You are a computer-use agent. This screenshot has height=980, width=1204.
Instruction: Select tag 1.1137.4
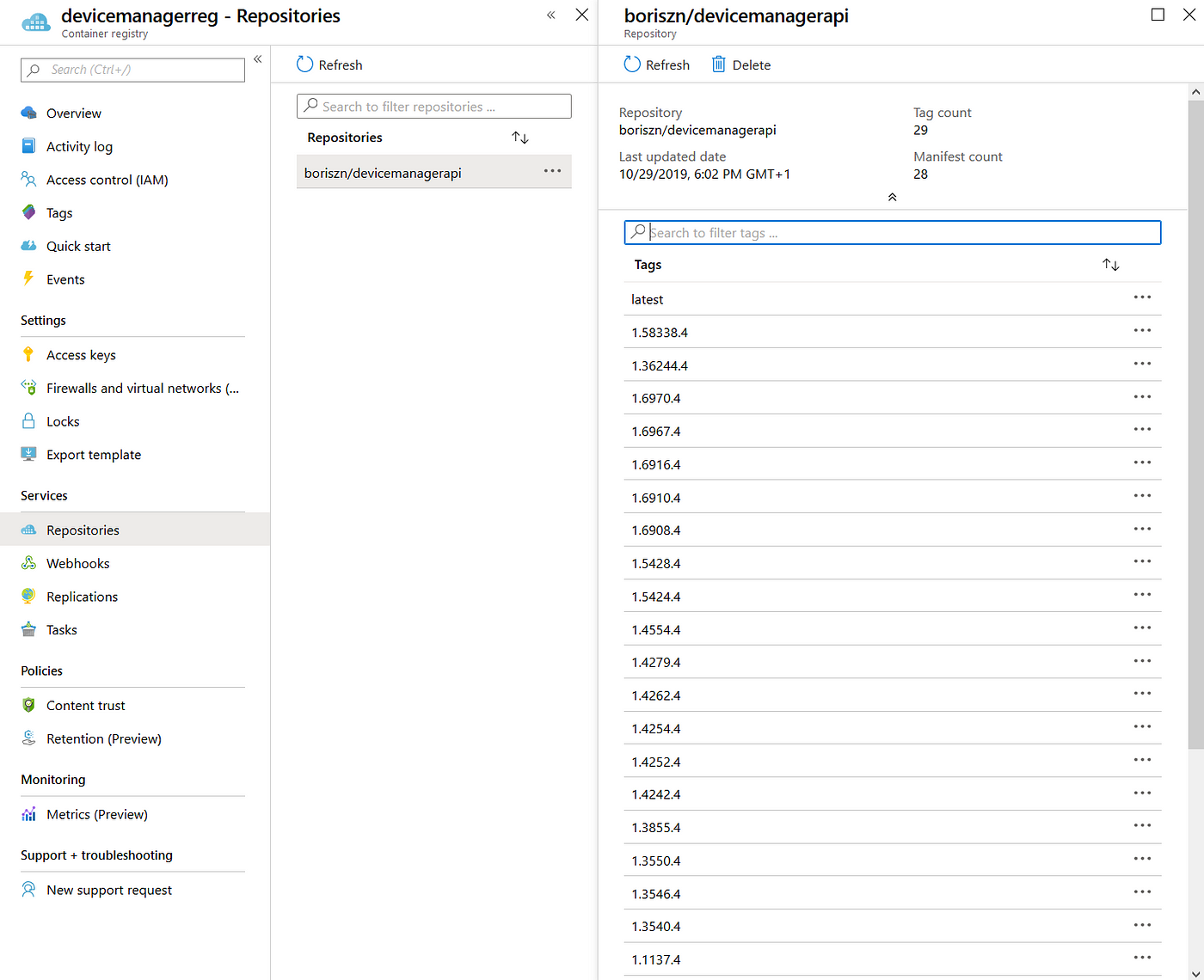[x=893, y=959]
